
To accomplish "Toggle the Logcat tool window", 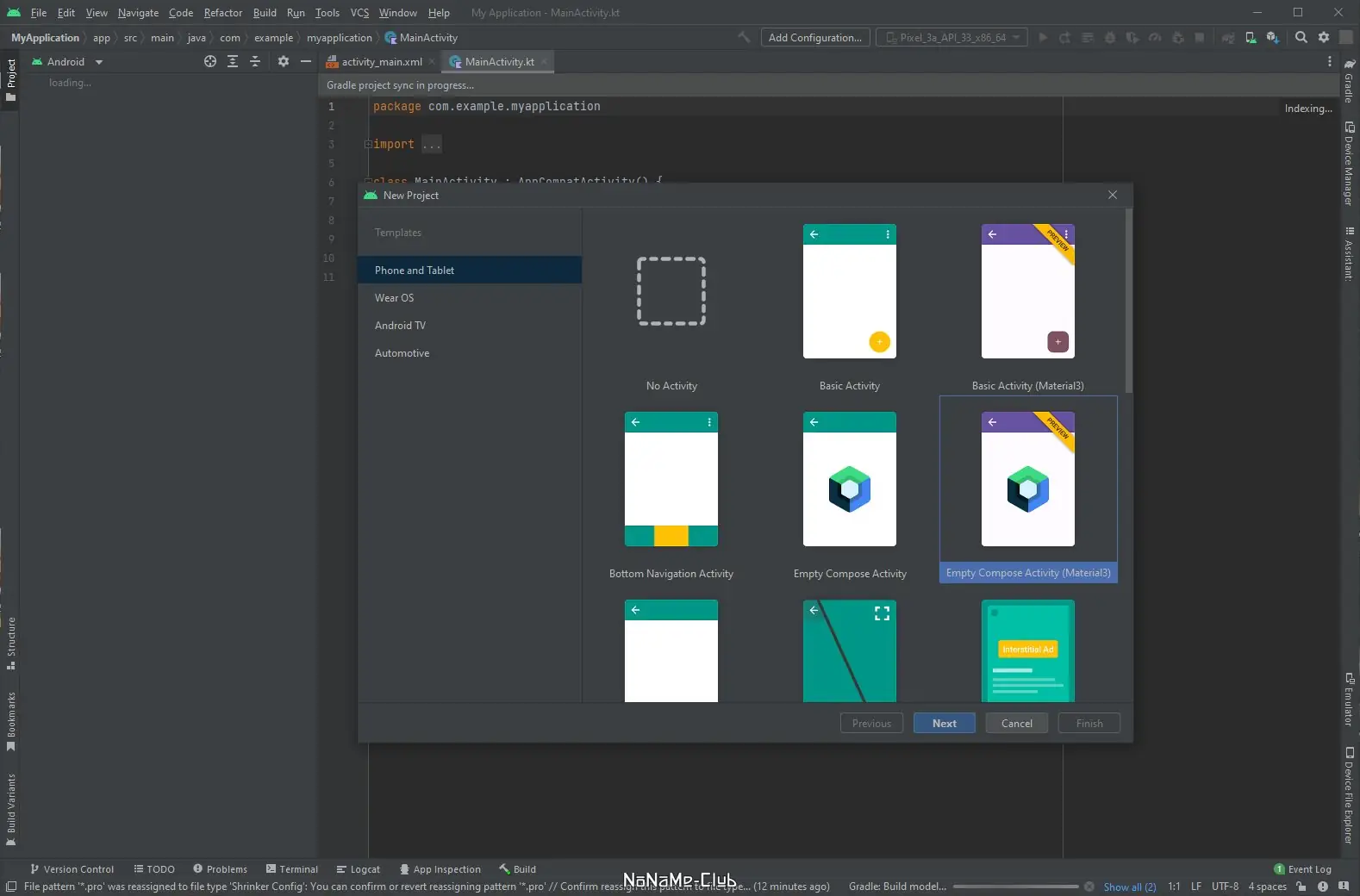I will tap(358, 869).
